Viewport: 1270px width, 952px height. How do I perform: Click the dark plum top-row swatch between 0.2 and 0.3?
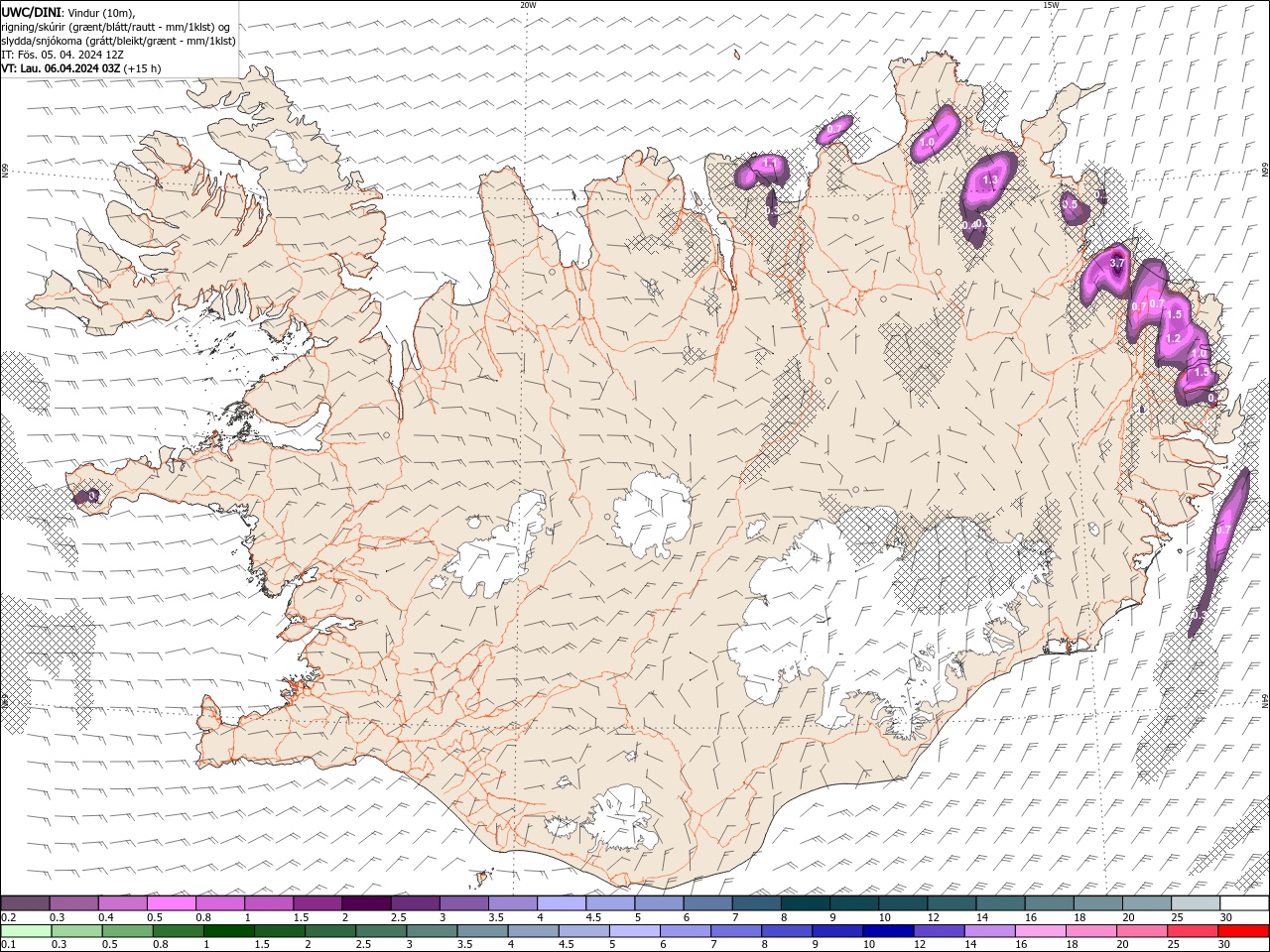tap(25, 903)
